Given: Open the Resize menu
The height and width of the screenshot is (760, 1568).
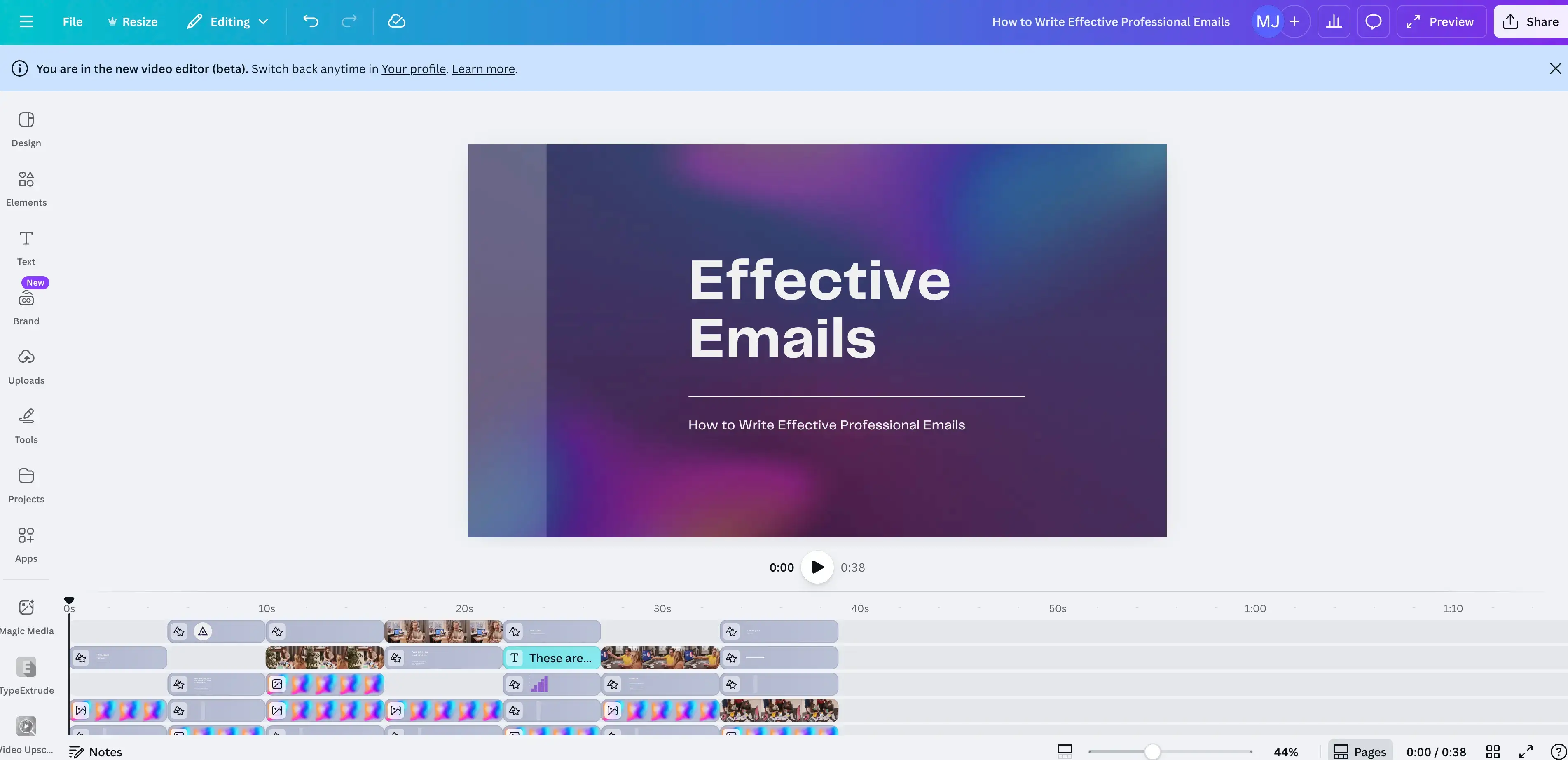Looking at the screenshot, I should (x=133, y=22).
